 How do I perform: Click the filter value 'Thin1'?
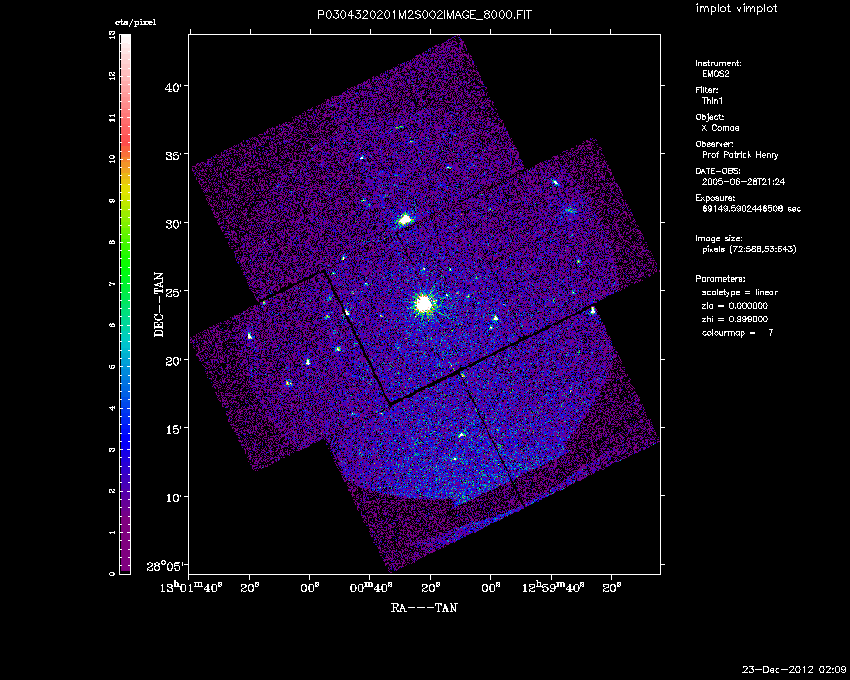(x=712, y=101)
